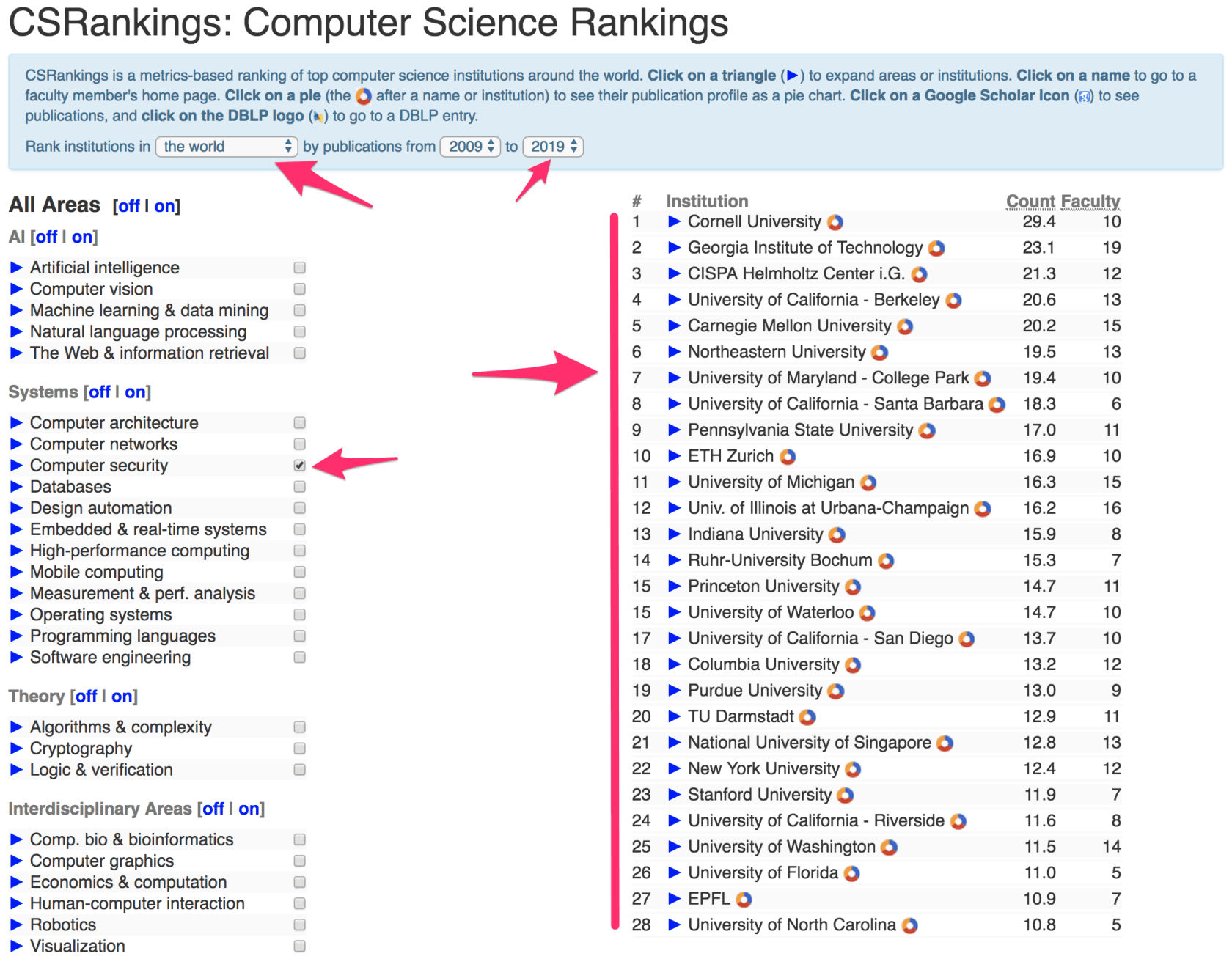Open University of Michigan pie chart icon
This screenshot has height=959, width=1232.
tap(868, 482)
